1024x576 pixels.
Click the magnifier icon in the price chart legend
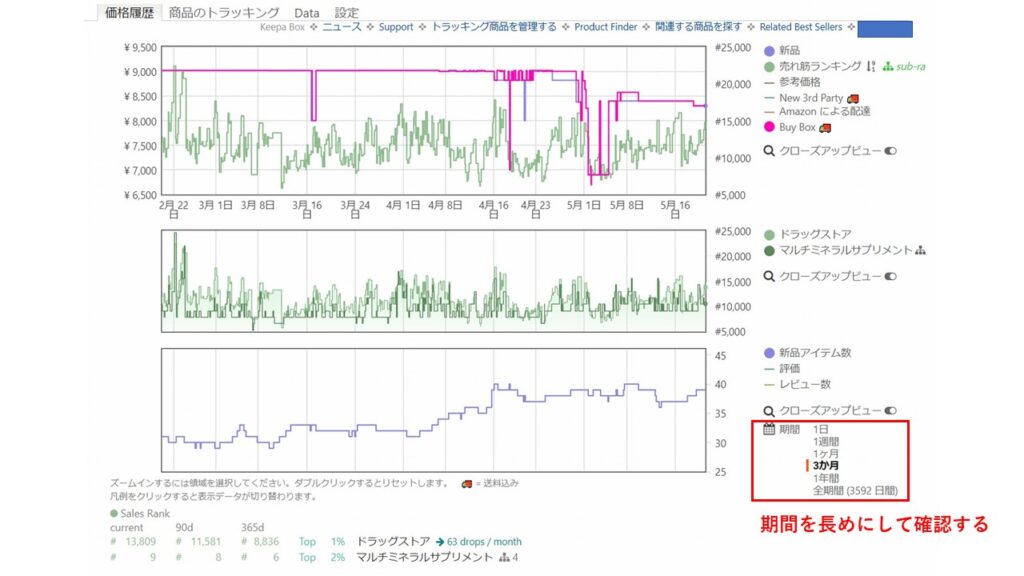(x=769, y=150)
